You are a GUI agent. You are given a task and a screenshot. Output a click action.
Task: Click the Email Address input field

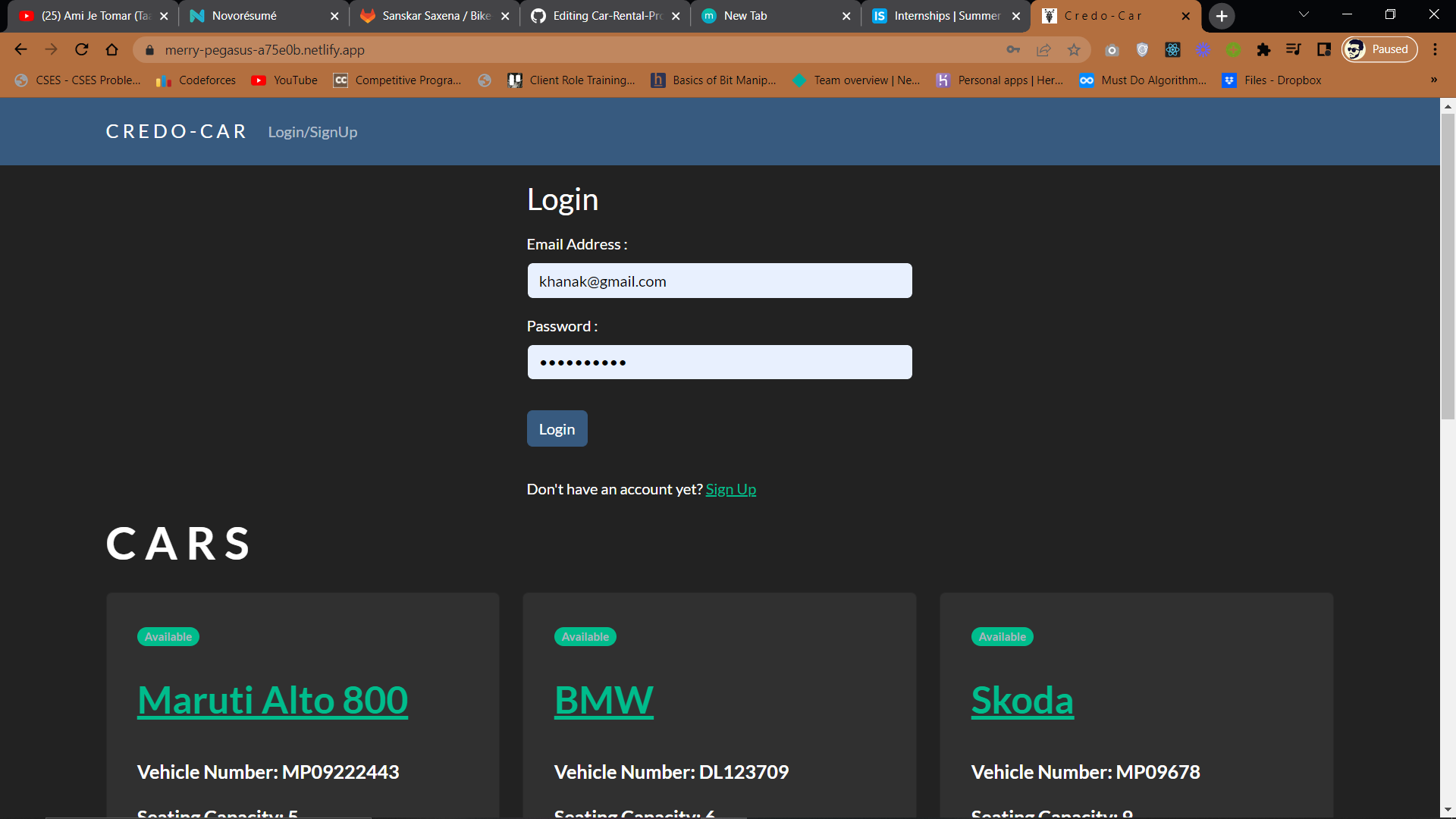(719, 281)
